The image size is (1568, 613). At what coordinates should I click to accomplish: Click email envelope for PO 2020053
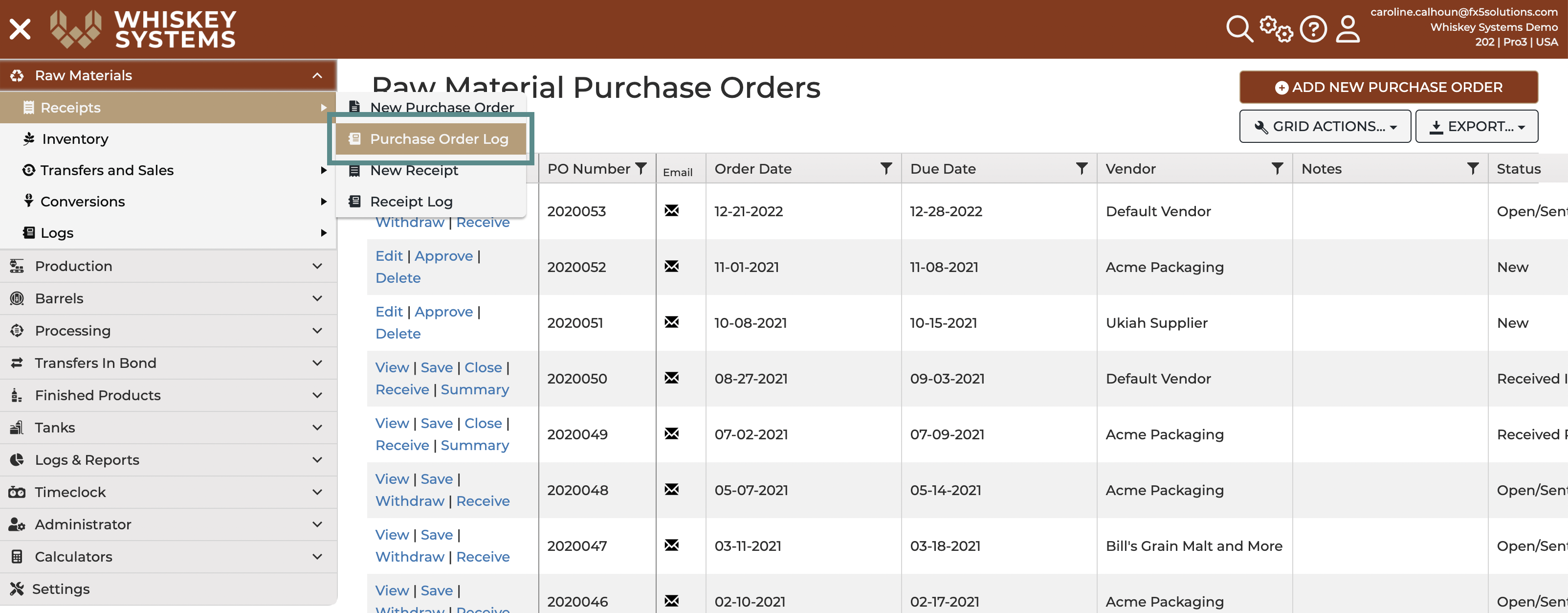tap(671, 211)
